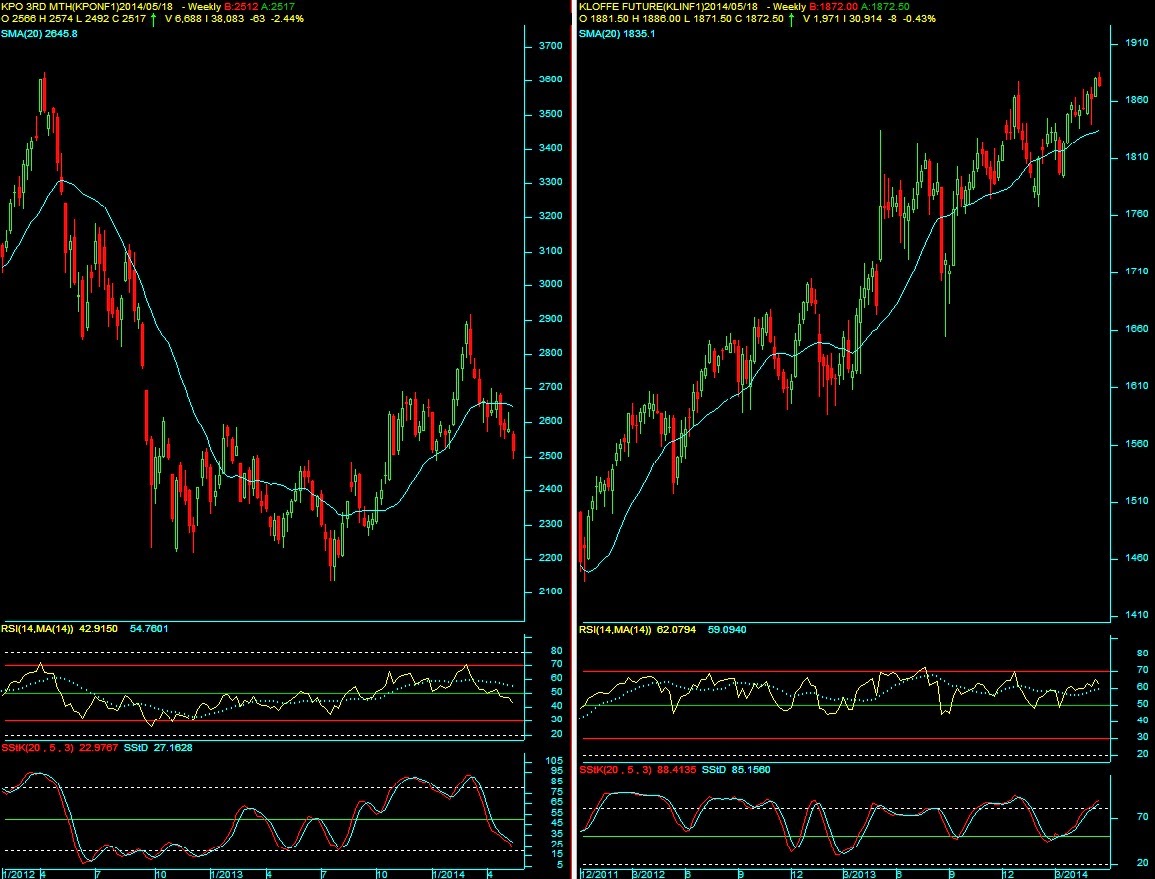Click the O 1881.50 open price

pyautogui.click(x=603, y=18)
